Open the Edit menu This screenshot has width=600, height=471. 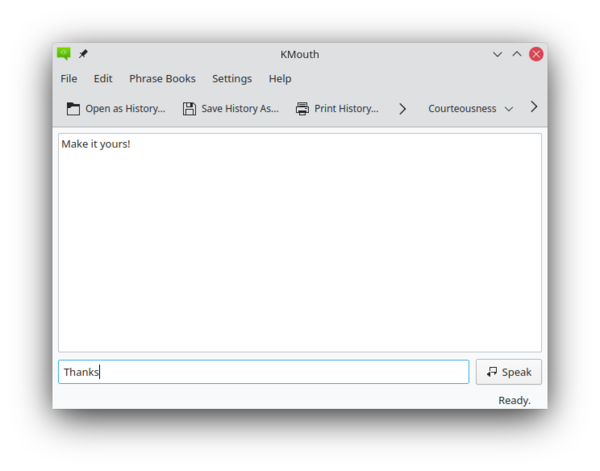pyautogui.click(x=103, y=78)
